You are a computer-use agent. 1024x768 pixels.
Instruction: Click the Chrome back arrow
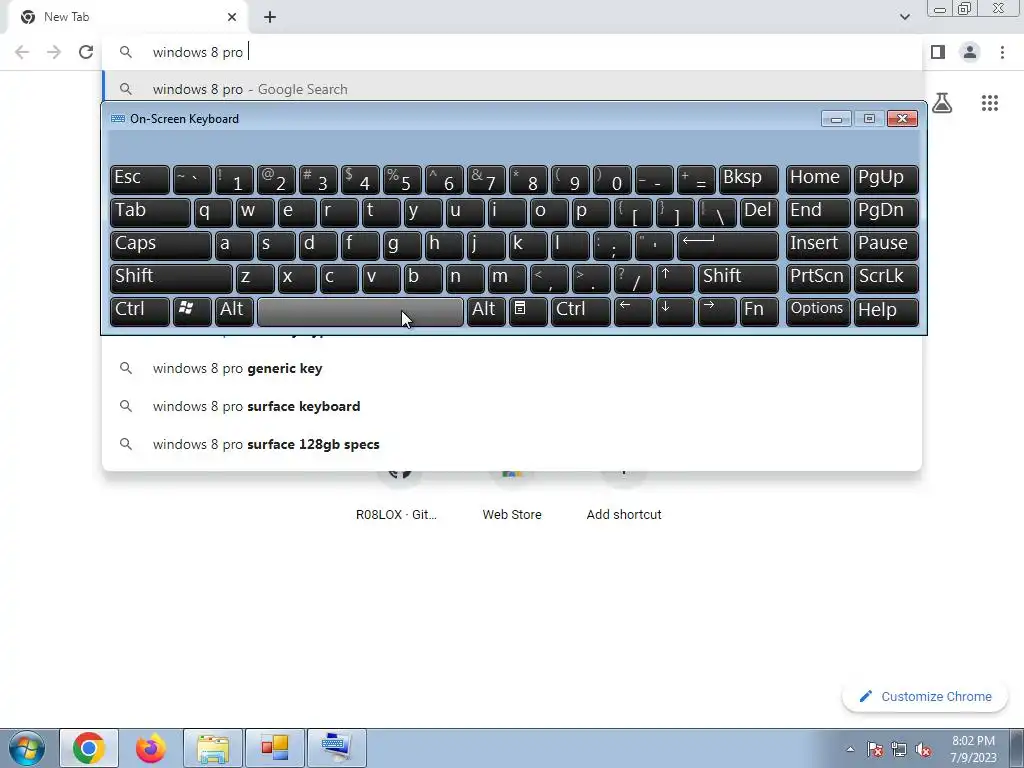22,52
